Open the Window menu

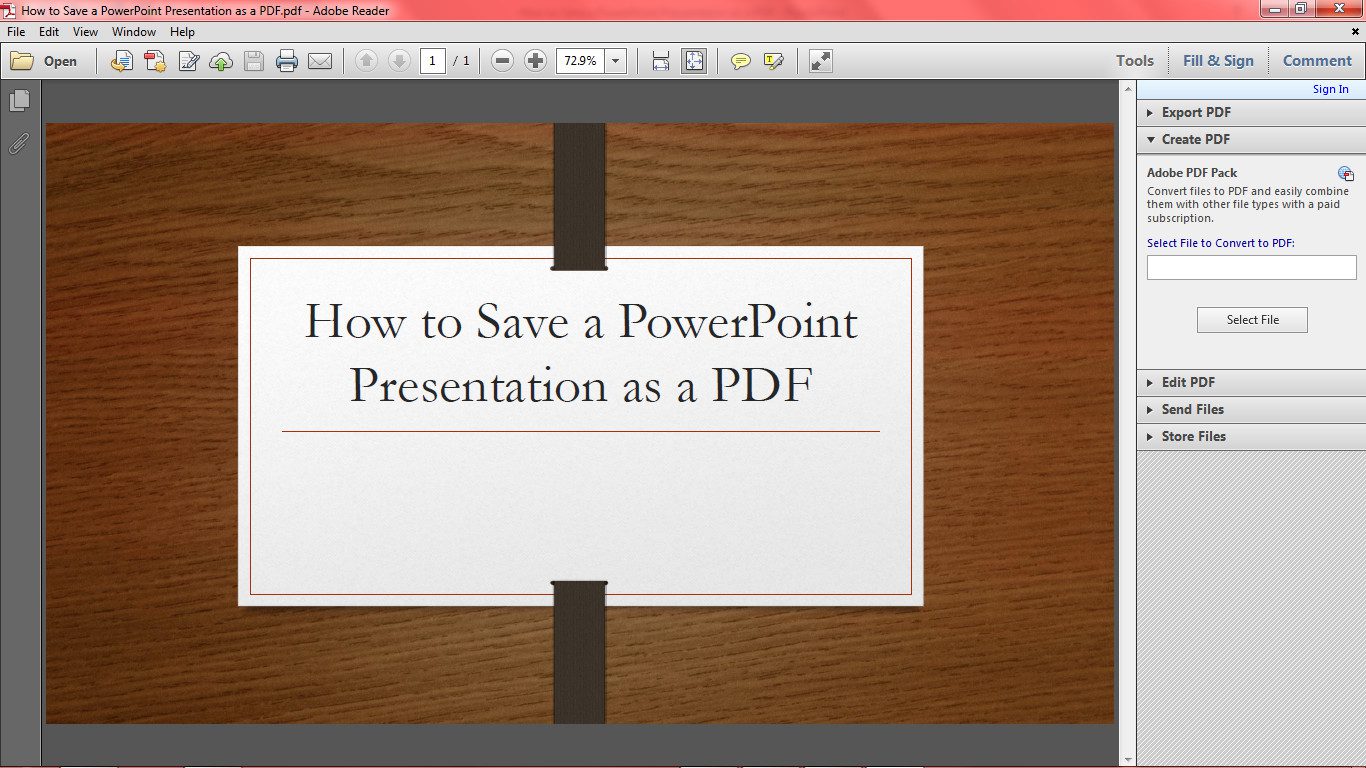pyautogui.click(x=134, y=32)
